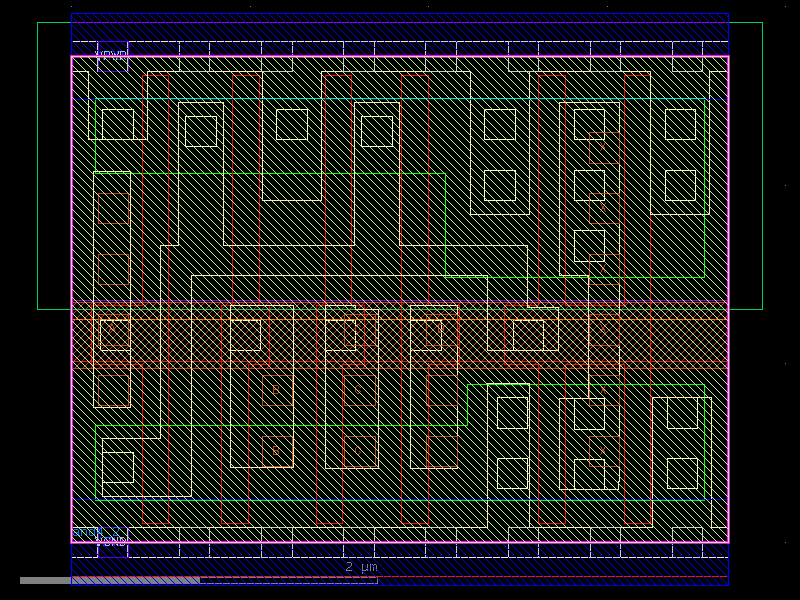Select the VPWR label at top left
Image resolution: width=800 pixels, height=600 pixels.
pos(110,53)
